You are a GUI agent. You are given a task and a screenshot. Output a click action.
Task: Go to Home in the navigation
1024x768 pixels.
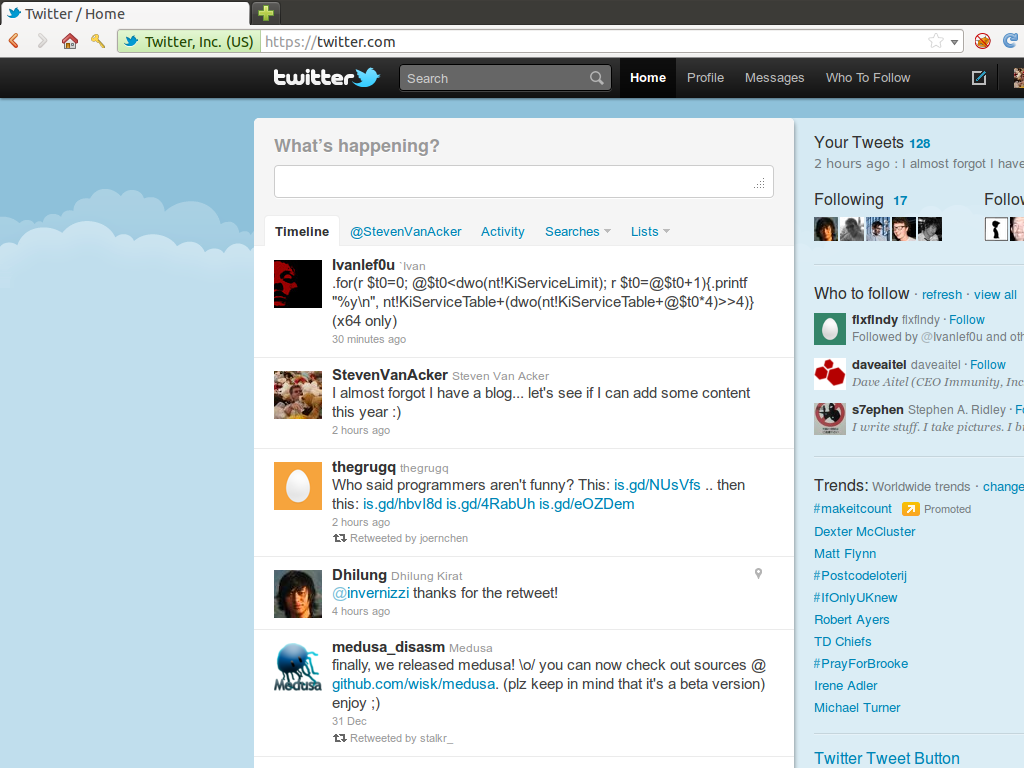(648, 78)
